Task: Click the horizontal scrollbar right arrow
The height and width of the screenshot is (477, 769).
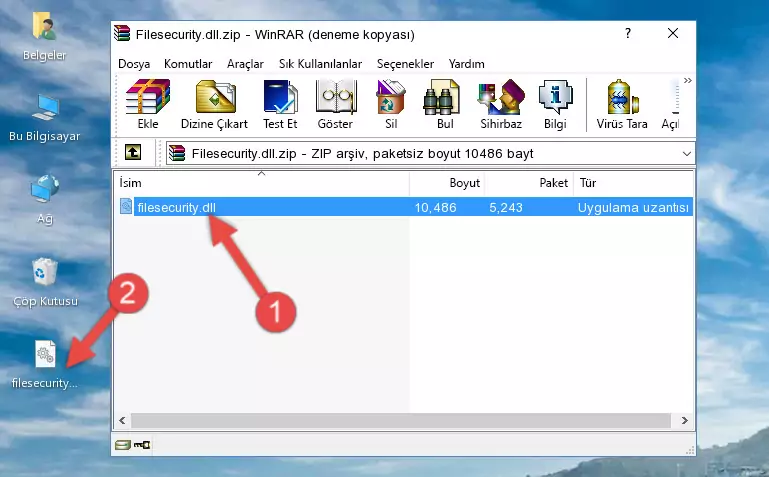Action: click(685, 421)
